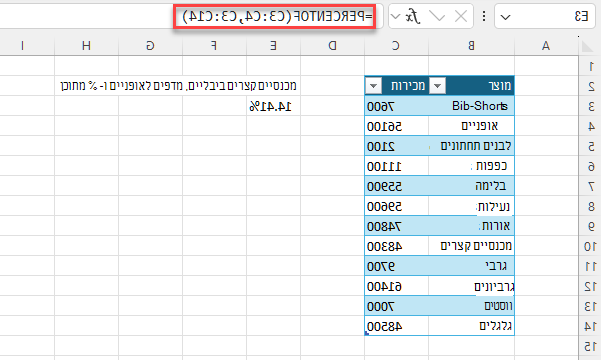The height and width of the screenshot is (360, 601).
Task: Click the sales value in גרביונים row
Action: tap(397, 286)
